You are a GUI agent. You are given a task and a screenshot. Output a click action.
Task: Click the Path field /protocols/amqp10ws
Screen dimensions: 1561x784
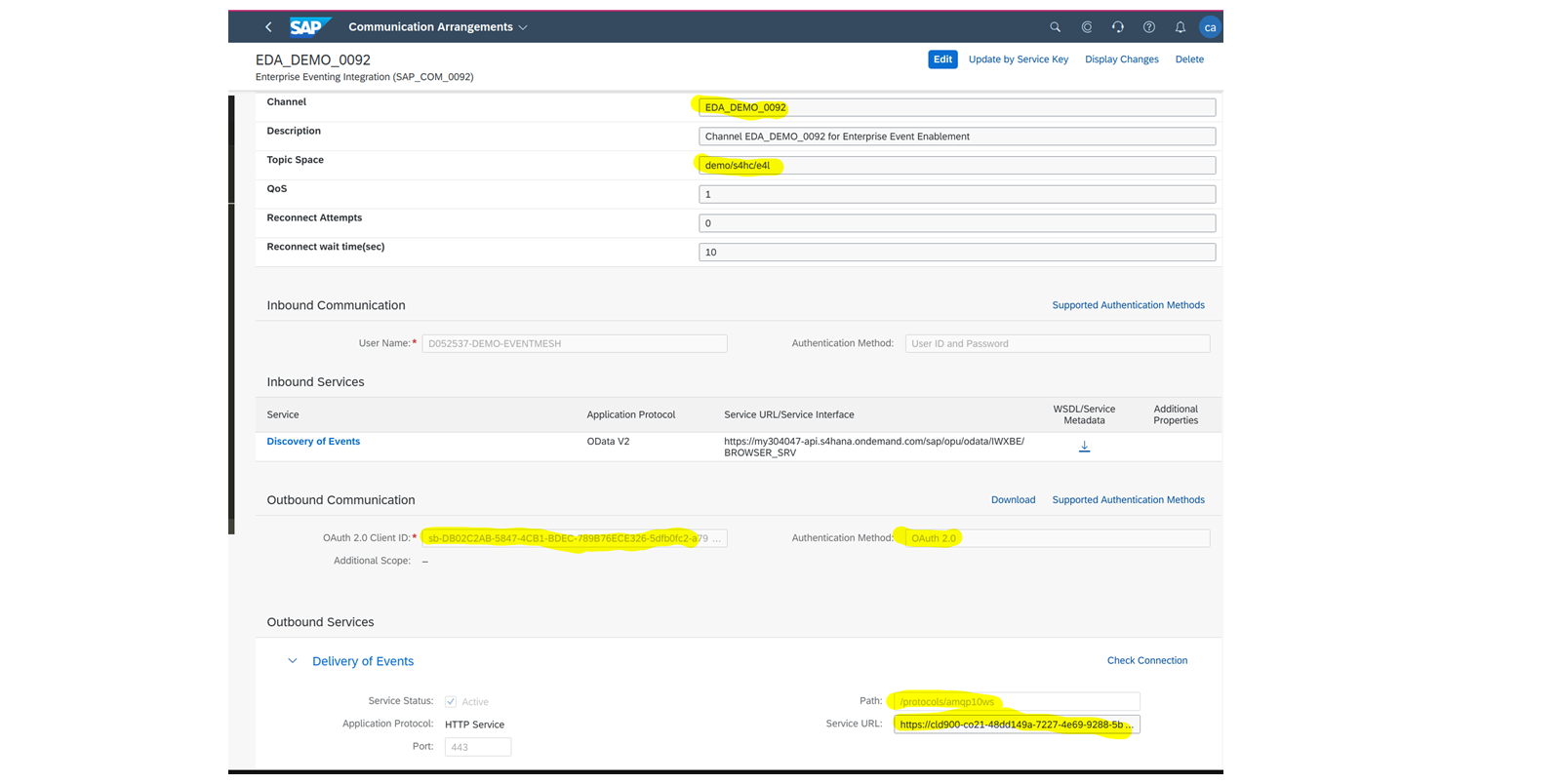[1017, 701]
